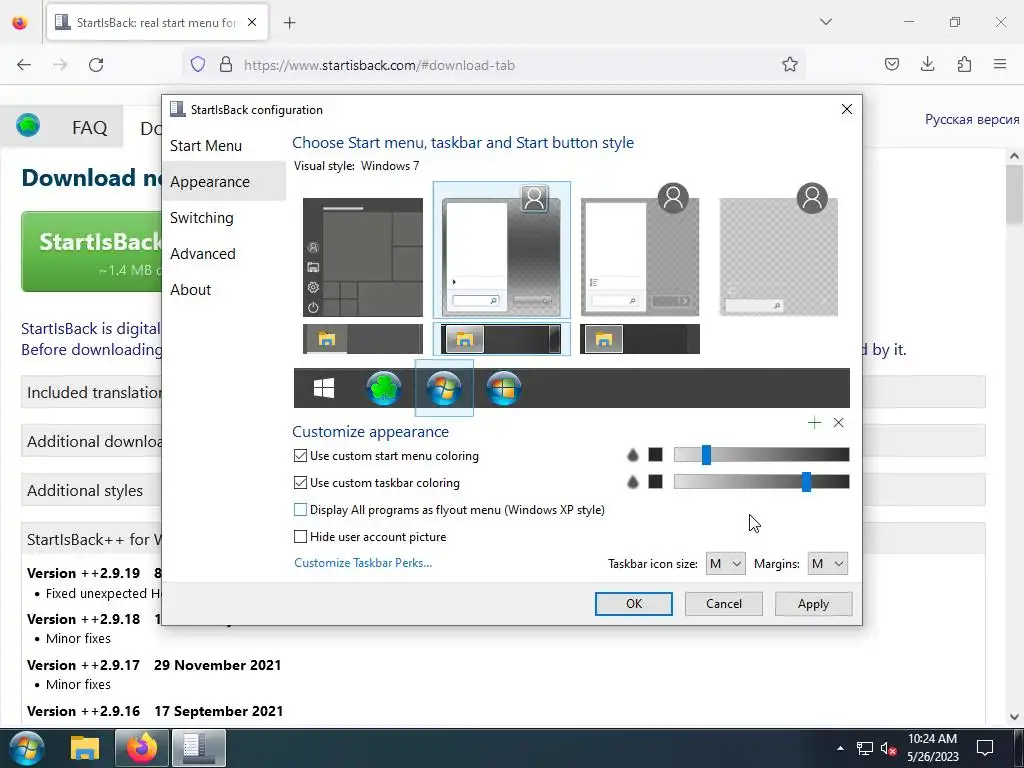
Task: Select the Windows 8 style orb start button
Action: click(504, 388)
